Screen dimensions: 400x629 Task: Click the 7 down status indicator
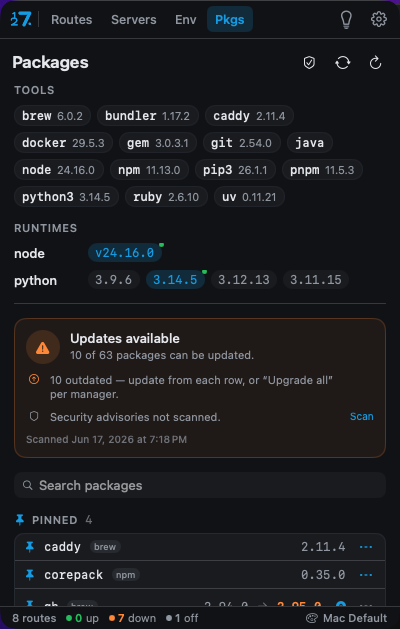132,618
